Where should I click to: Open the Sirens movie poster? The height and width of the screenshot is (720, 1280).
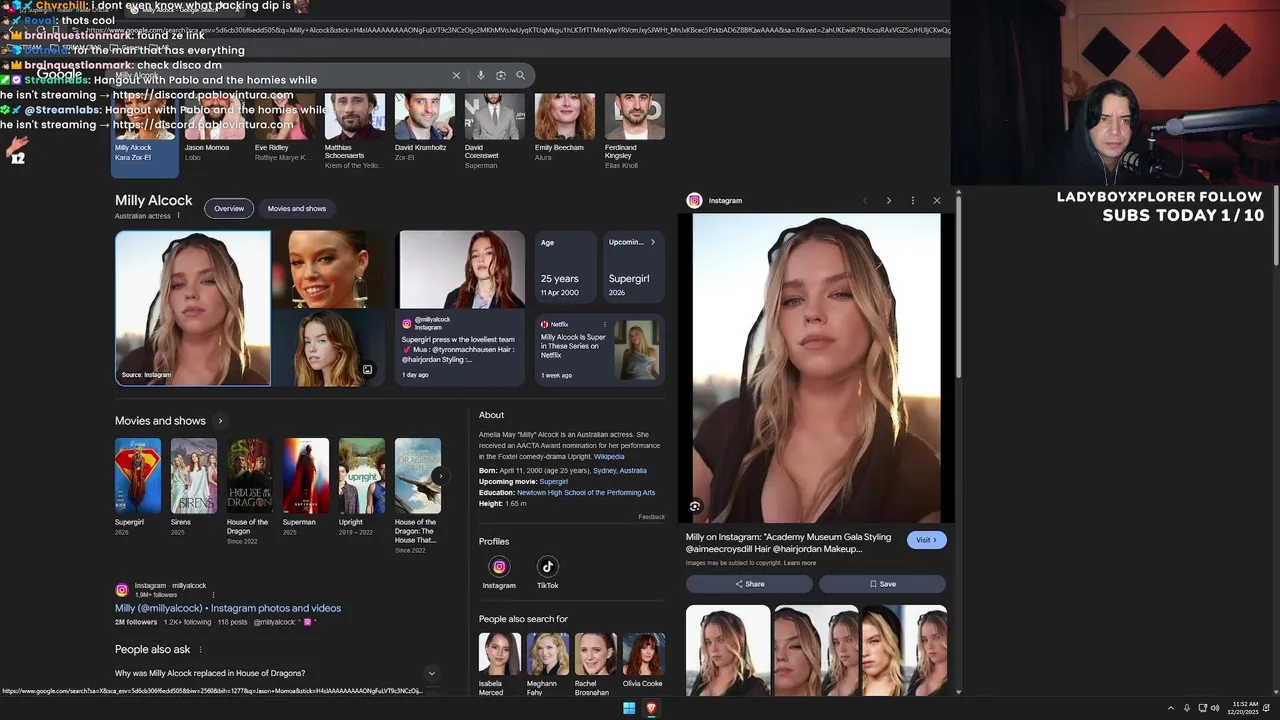(194, 476)
